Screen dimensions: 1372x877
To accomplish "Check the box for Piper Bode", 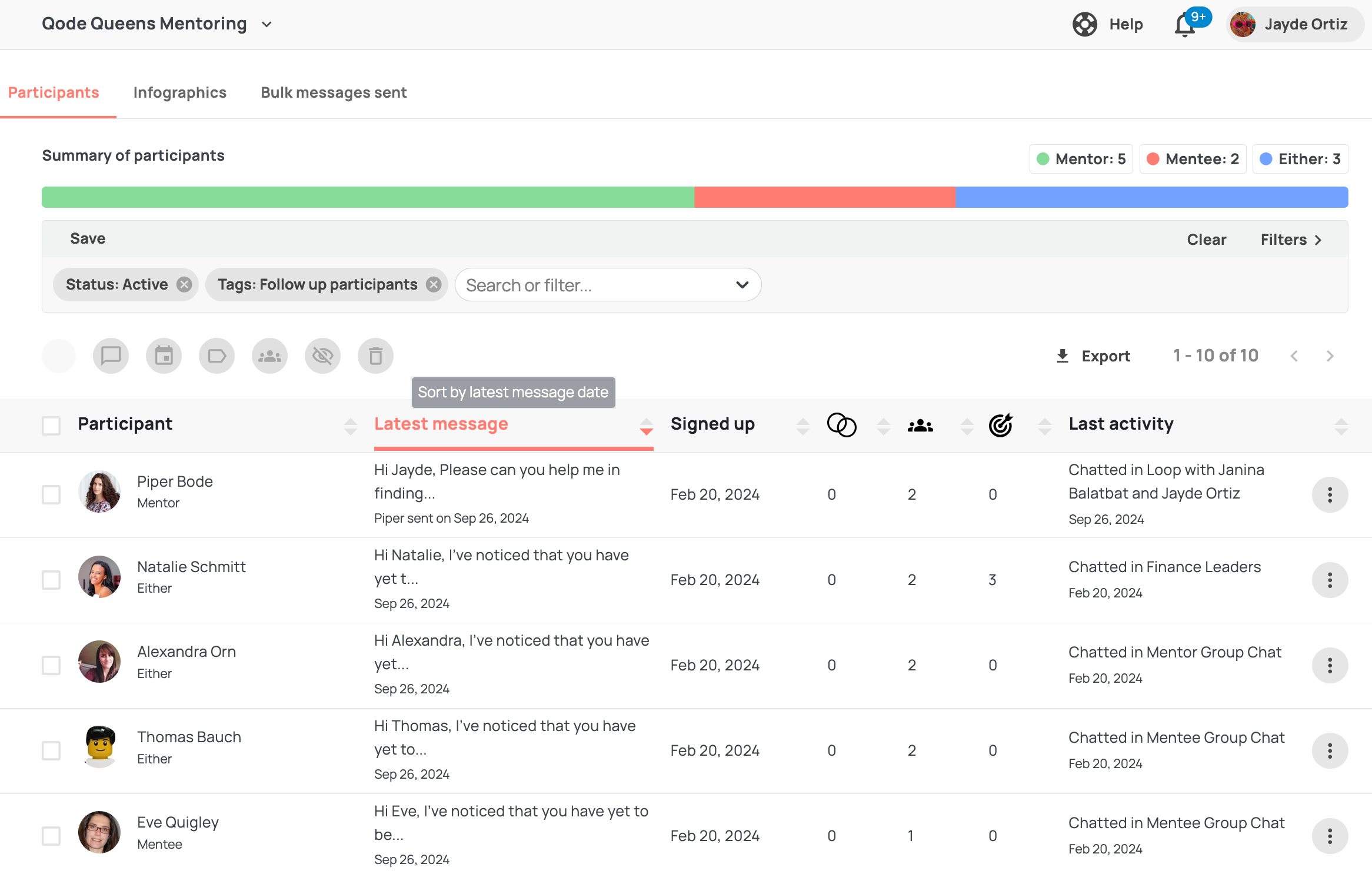I will point(51,494).
